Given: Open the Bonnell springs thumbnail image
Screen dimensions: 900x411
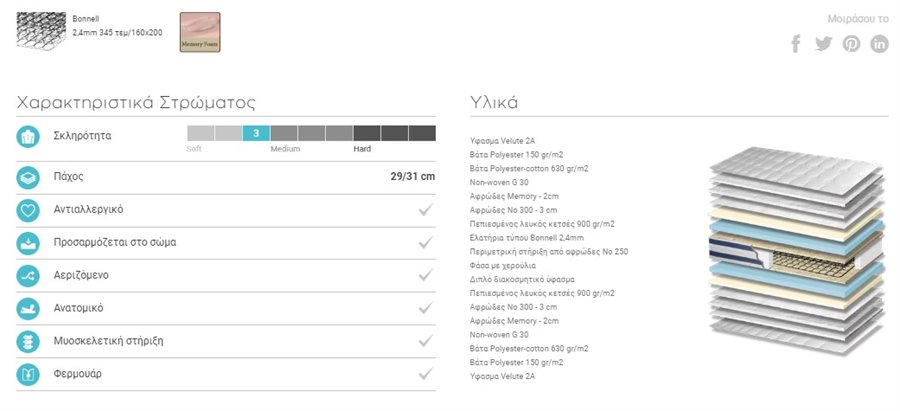Looking at the screenshot, I should coord(41,31).
